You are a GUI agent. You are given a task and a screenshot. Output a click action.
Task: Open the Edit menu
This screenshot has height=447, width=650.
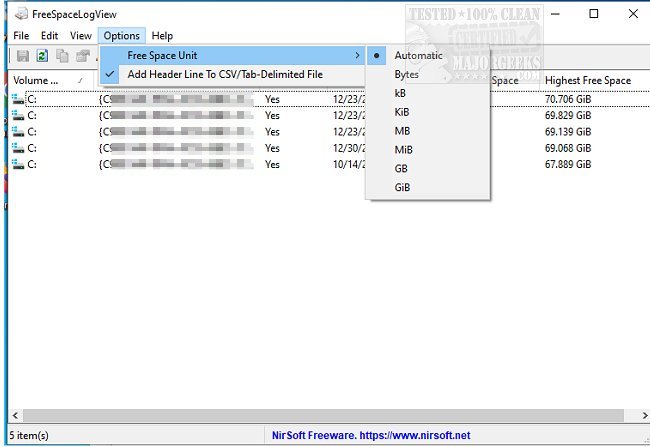tap(49, 36)
